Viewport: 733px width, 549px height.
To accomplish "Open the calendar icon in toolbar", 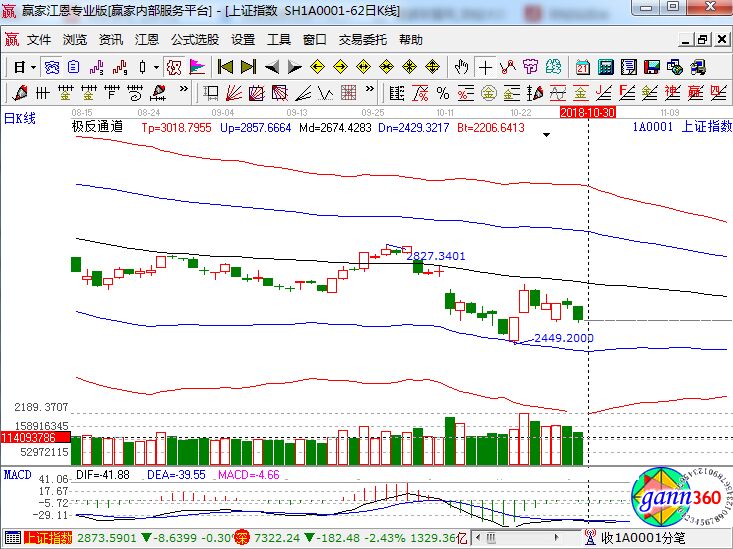I will [582, 67].
